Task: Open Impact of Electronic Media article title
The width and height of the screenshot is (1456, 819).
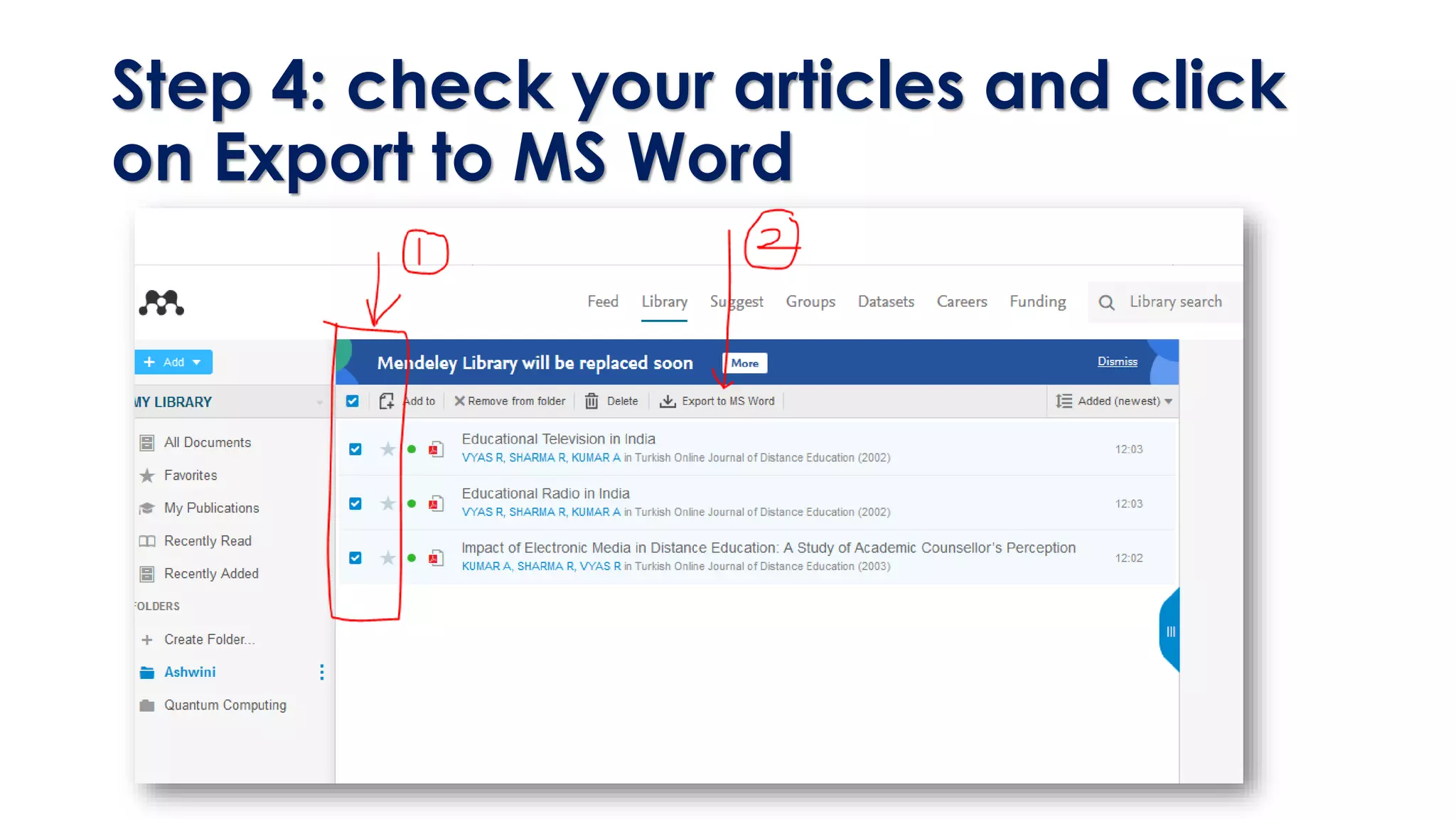Action: (x=768, y=547)
